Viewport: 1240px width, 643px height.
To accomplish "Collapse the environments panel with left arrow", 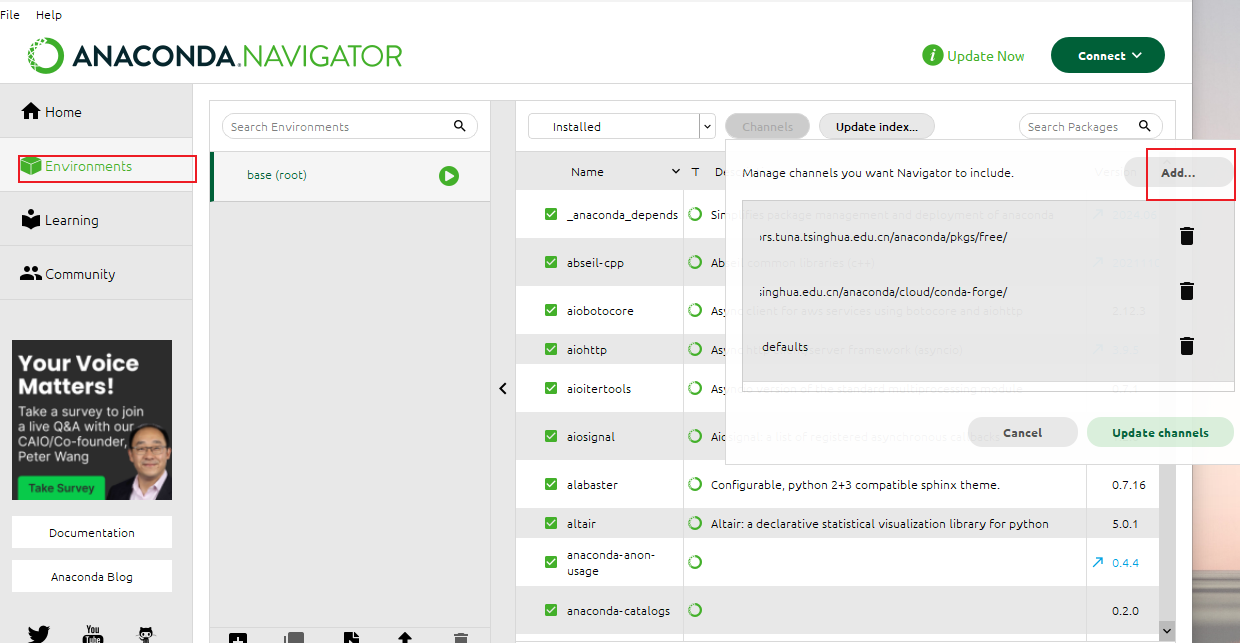I will pos(503,388).
